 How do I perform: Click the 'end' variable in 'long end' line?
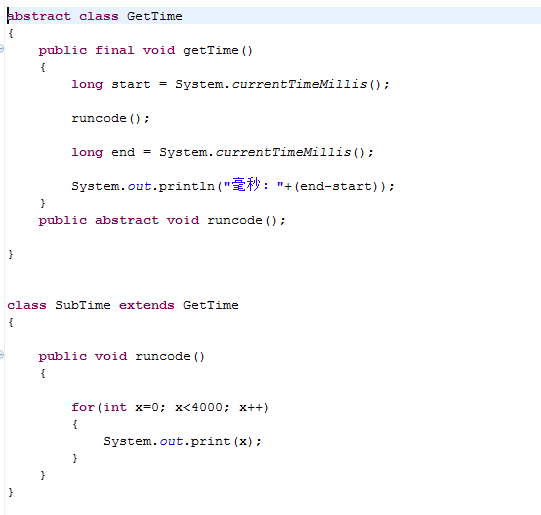click(x=123, y=152)
